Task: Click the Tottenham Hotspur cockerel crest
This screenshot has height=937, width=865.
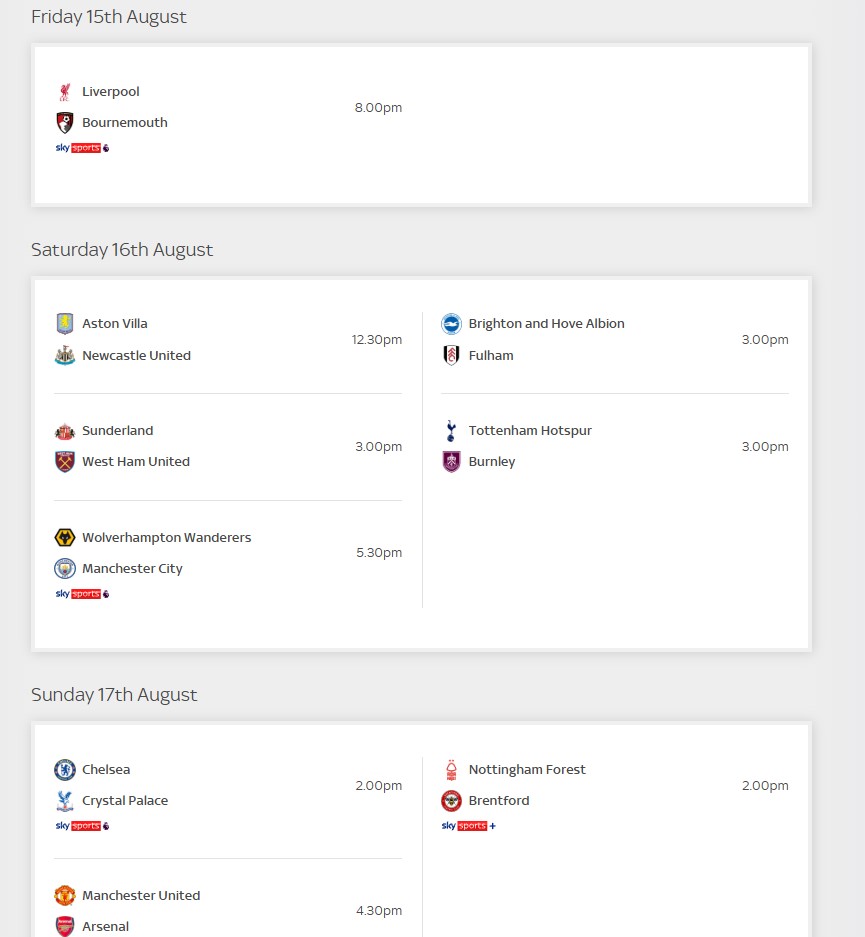Action: pos(451,430)
